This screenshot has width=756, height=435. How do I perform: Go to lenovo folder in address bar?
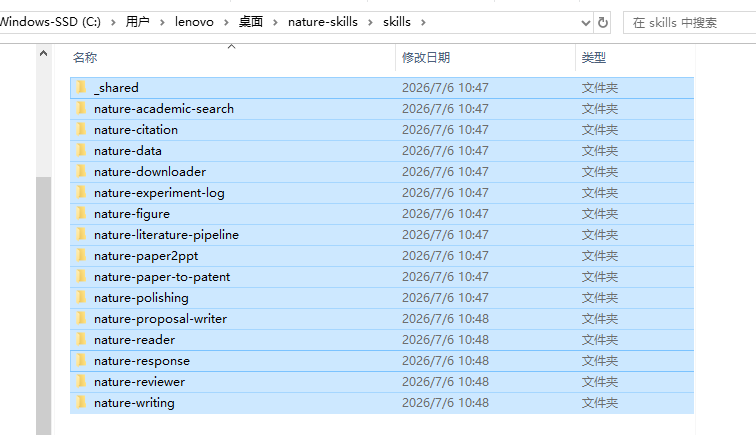pos(194,22)
